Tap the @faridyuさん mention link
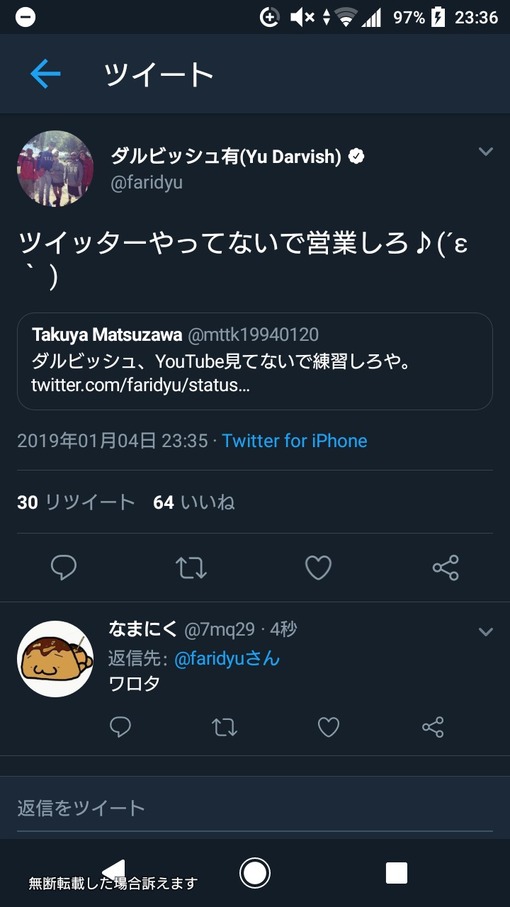Image resolution: width=510 pixels, height=907 pixels. pos(227,658)
